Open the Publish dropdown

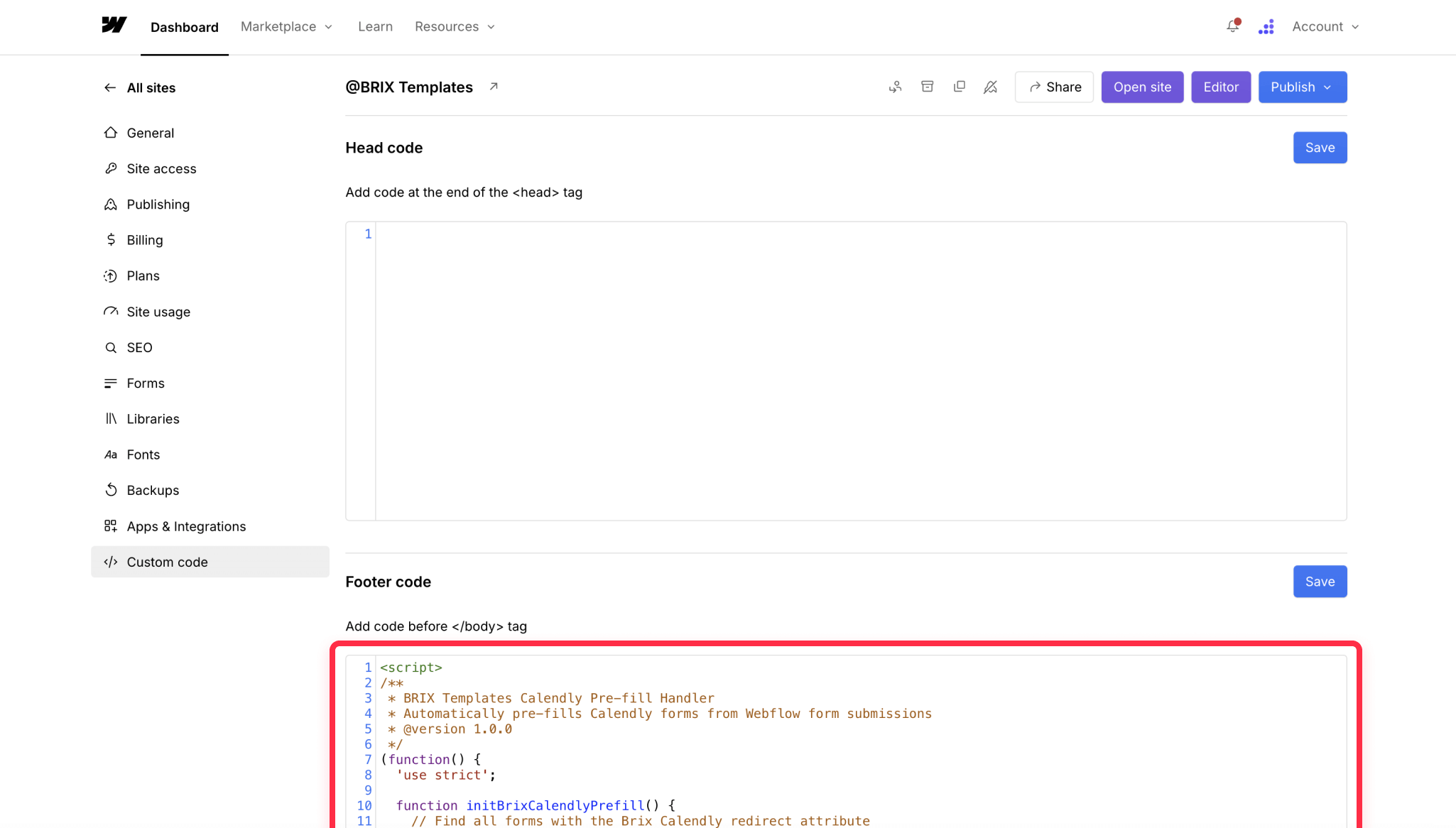click(x=1302, y=87)
